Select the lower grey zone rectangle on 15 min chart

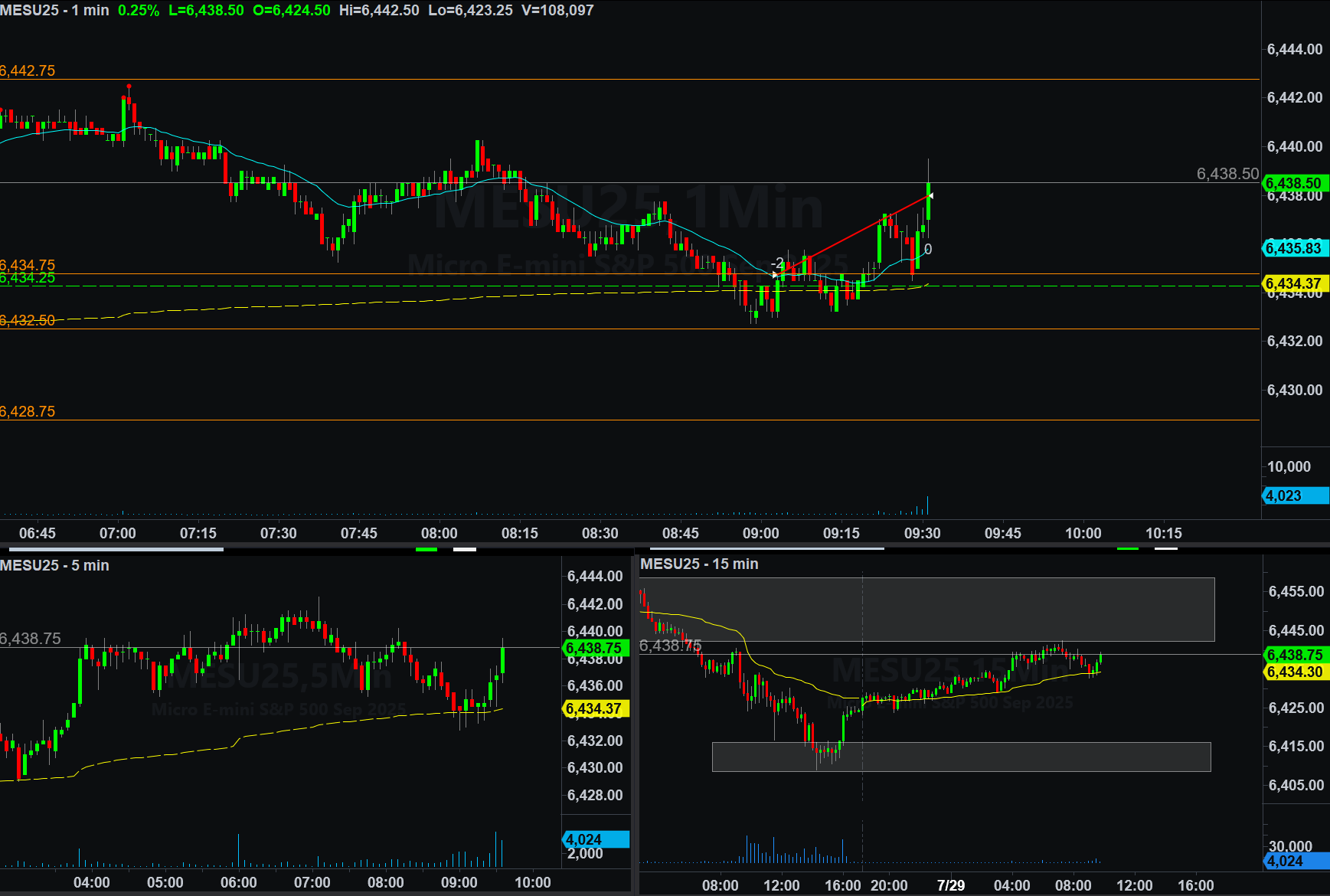(962, 757)
